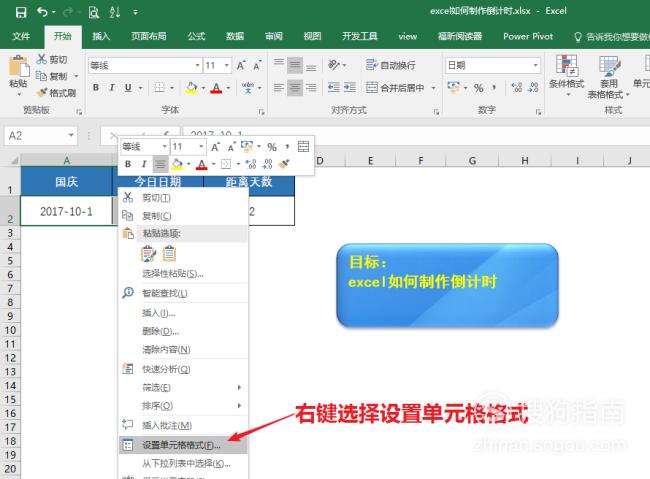Toggle ribbon align left button
650x479 pixels.
[x=279, y=88]
